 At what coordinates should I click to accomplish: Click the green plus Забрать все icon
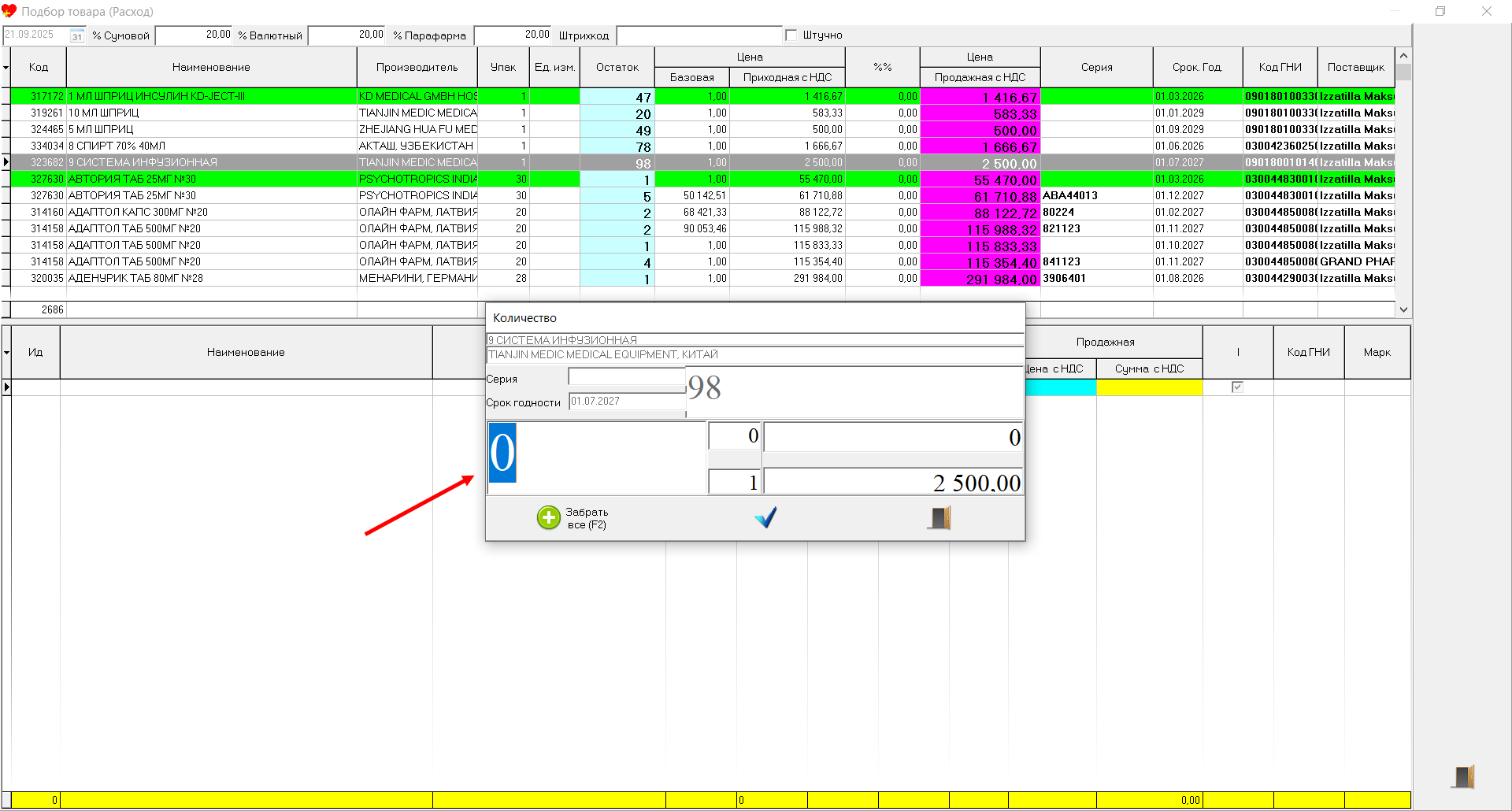point(548,517)
